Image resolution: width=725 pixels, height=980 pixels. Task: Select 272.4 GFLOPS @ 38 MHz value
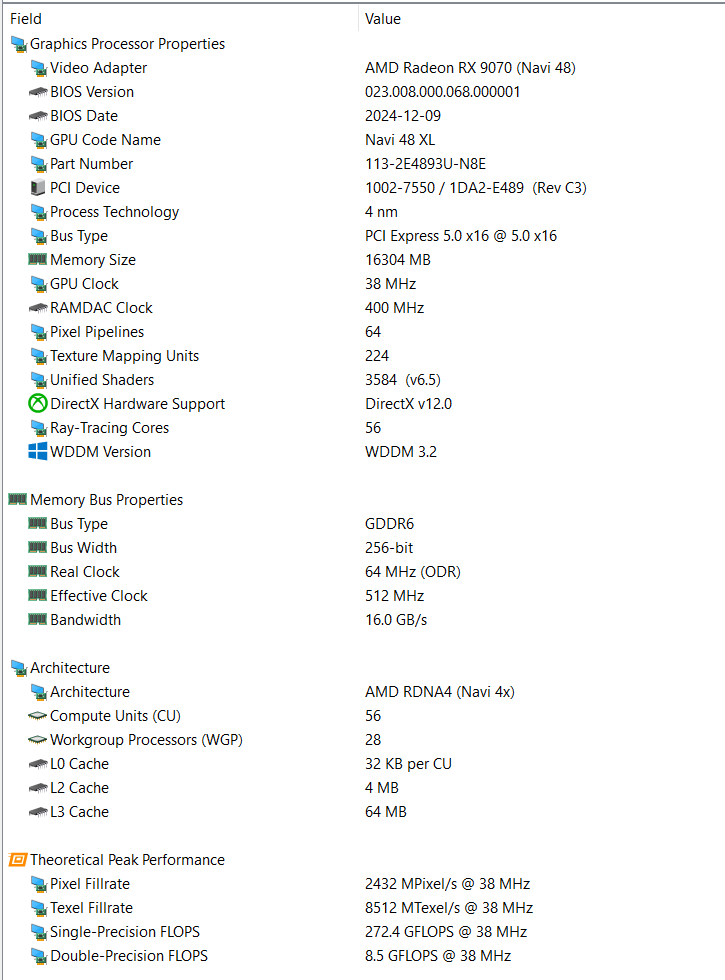[x=446, y=932]
